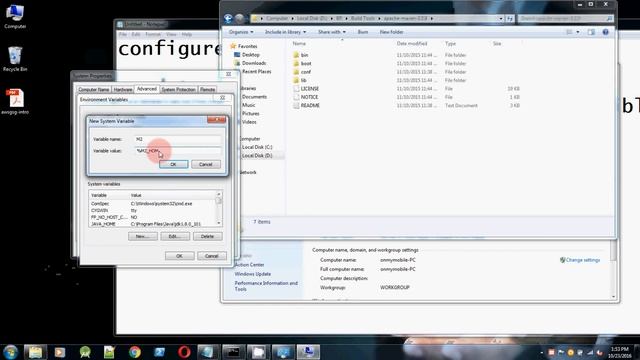Focus the Variable value input field
This screenshot has height=360, width=640.
pos(178,151)
